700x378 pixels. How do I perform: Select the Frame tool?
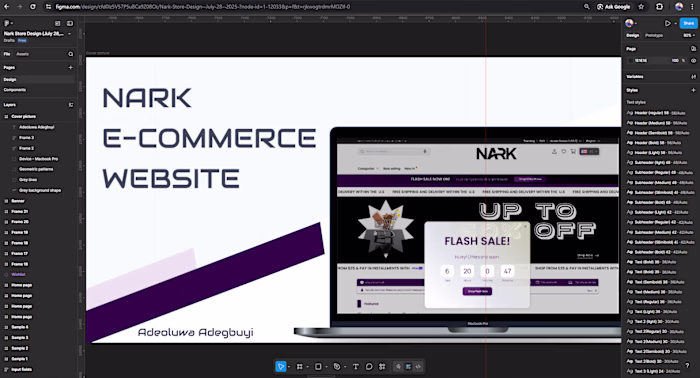[300, 366]
